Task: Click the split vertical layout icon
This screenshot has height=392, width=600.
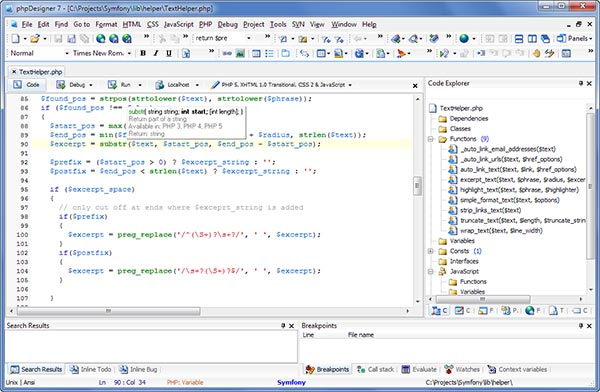Action: click(x=532, y=38)
